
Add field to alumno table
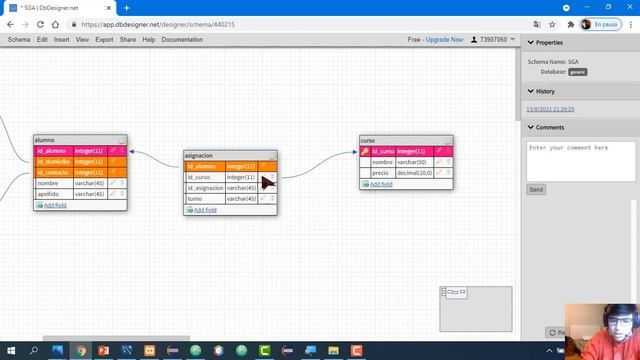tap(55, 205)
